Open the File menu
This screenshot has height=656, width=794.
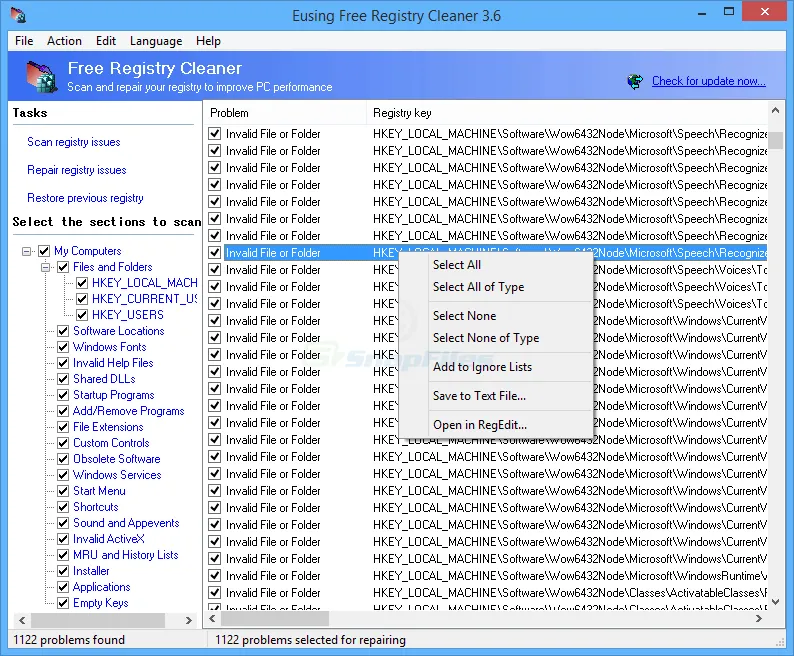tap(24, 41)
